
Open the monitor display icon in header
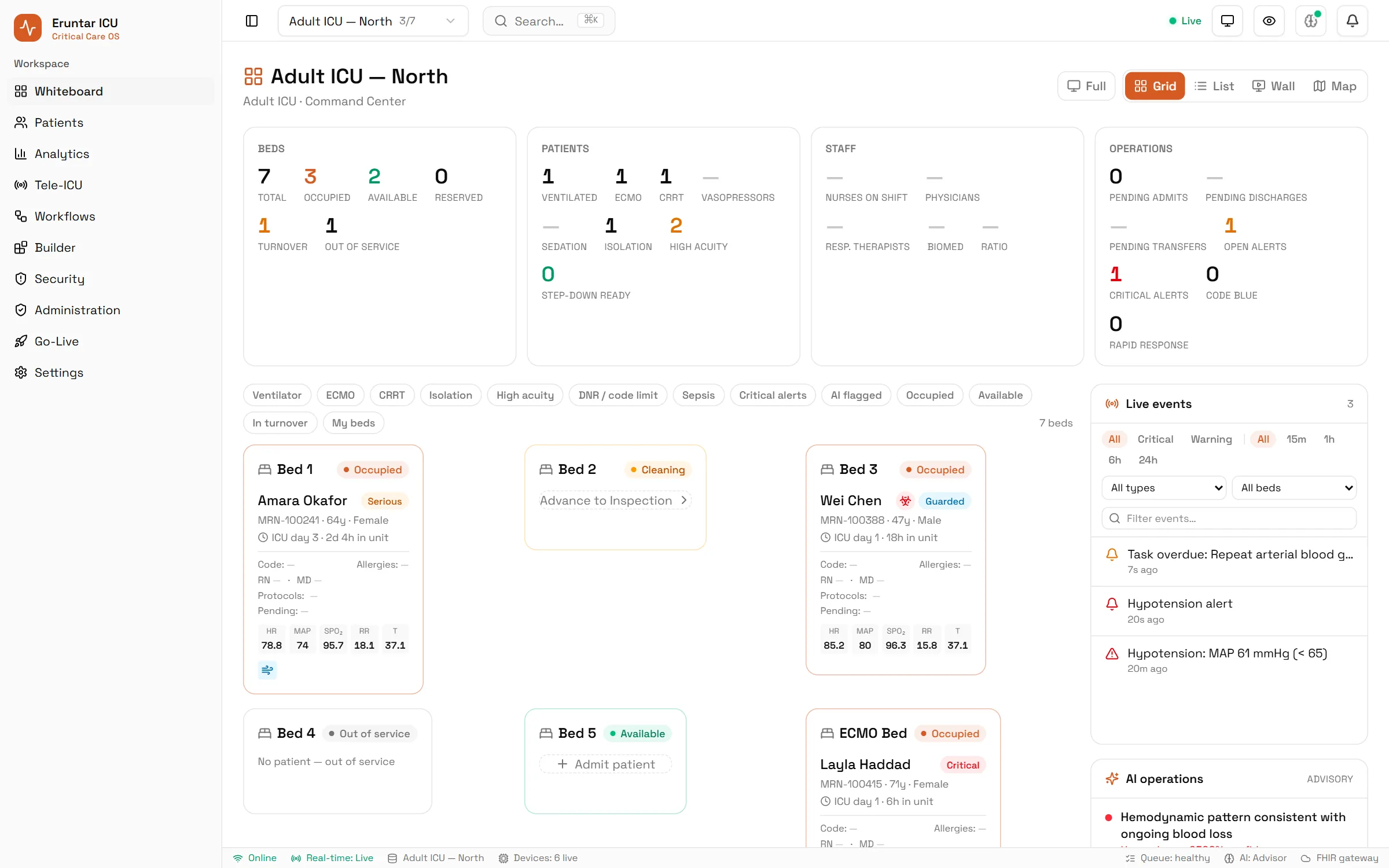coord(1228,21)
